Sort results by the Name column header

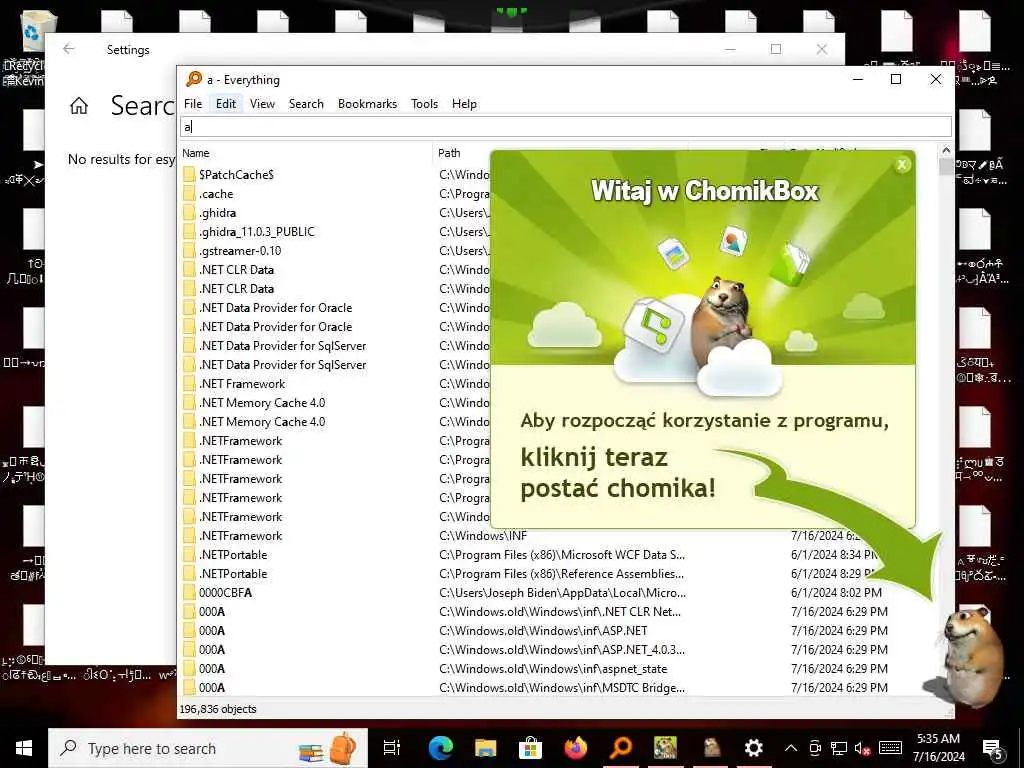tap(306, 153)
